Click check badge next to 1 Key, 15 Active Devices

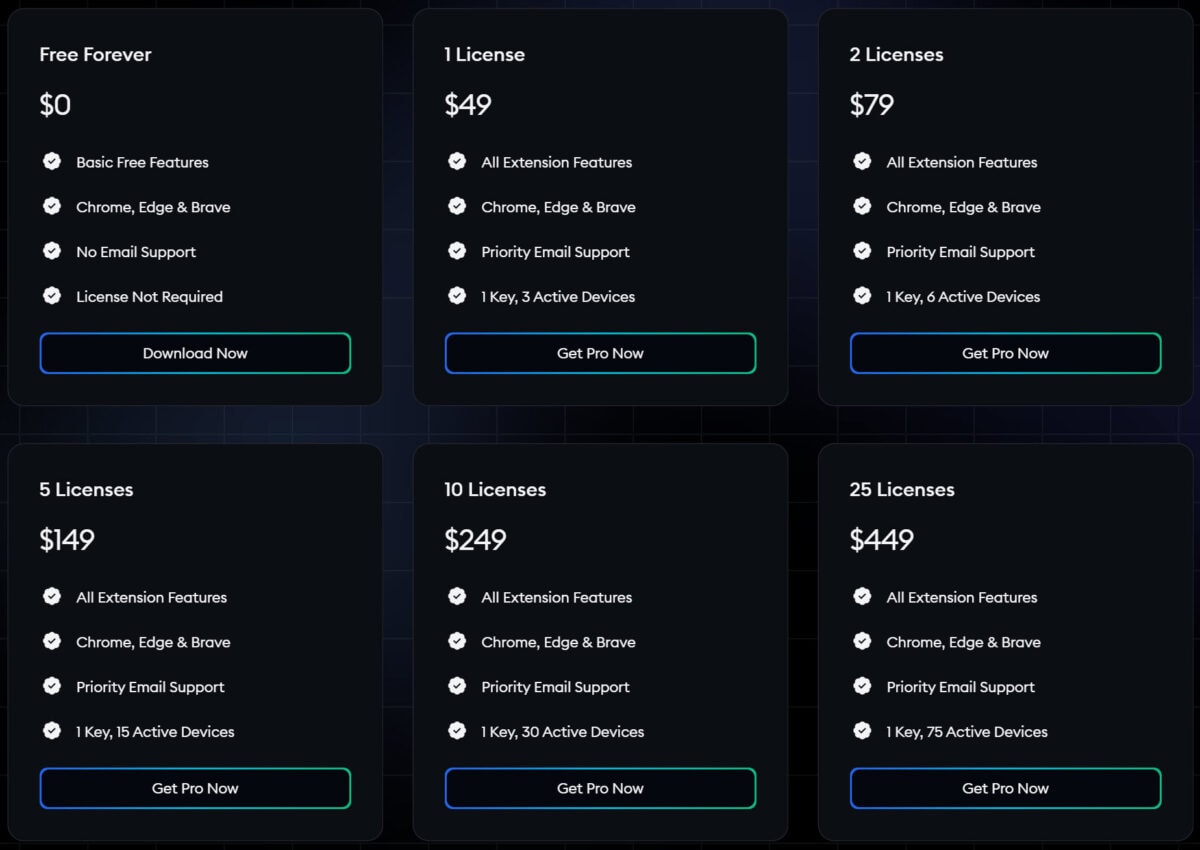pyautogui.click(x=52, y=731)
